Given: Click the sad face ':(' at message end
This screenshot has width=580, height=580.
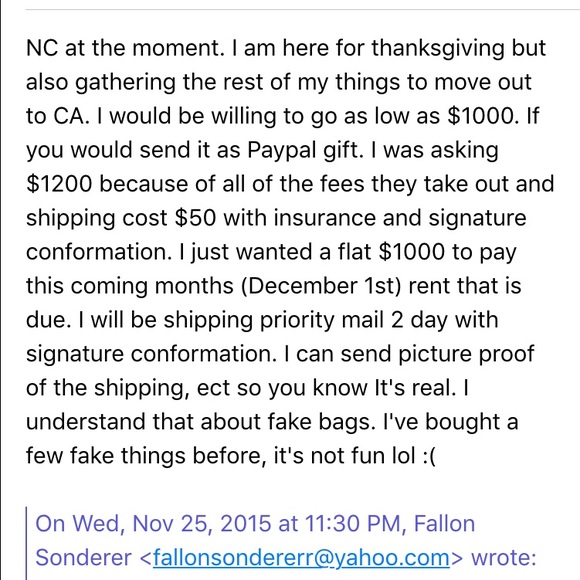Looking at the screenshot, I should point(430,456).
